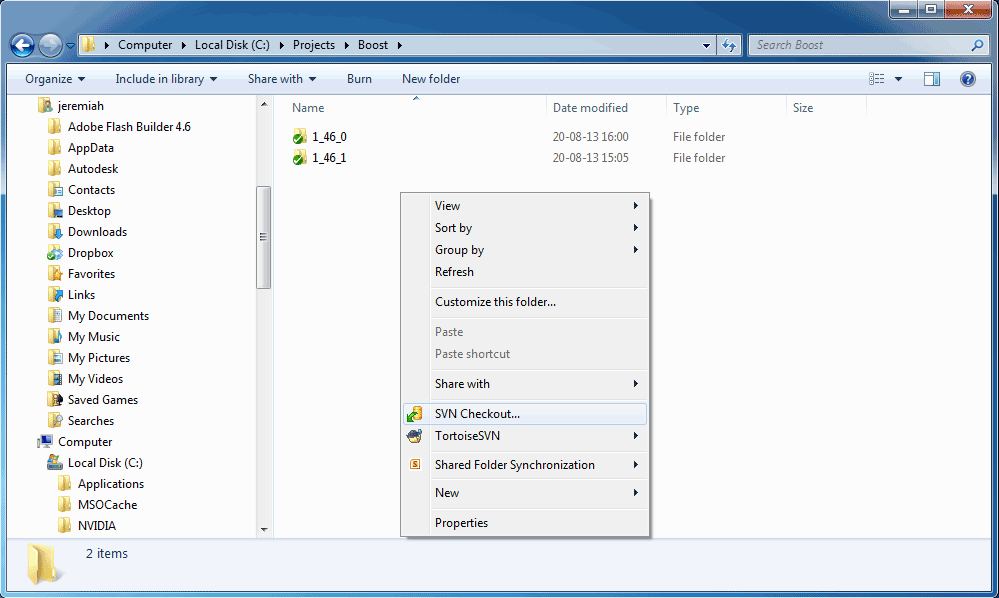
Task: Click the My Music folder icon
Action: coord(55,337)
